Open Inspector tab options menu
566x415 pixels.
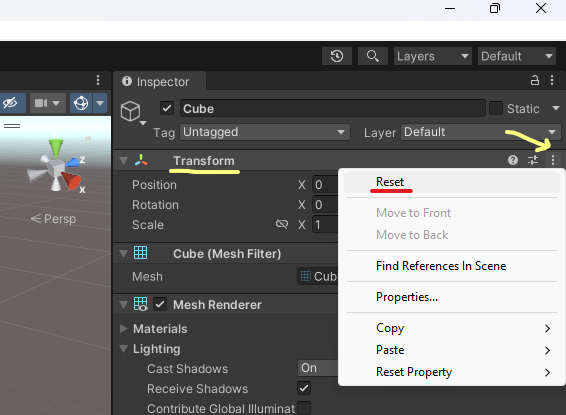[552, 80]
